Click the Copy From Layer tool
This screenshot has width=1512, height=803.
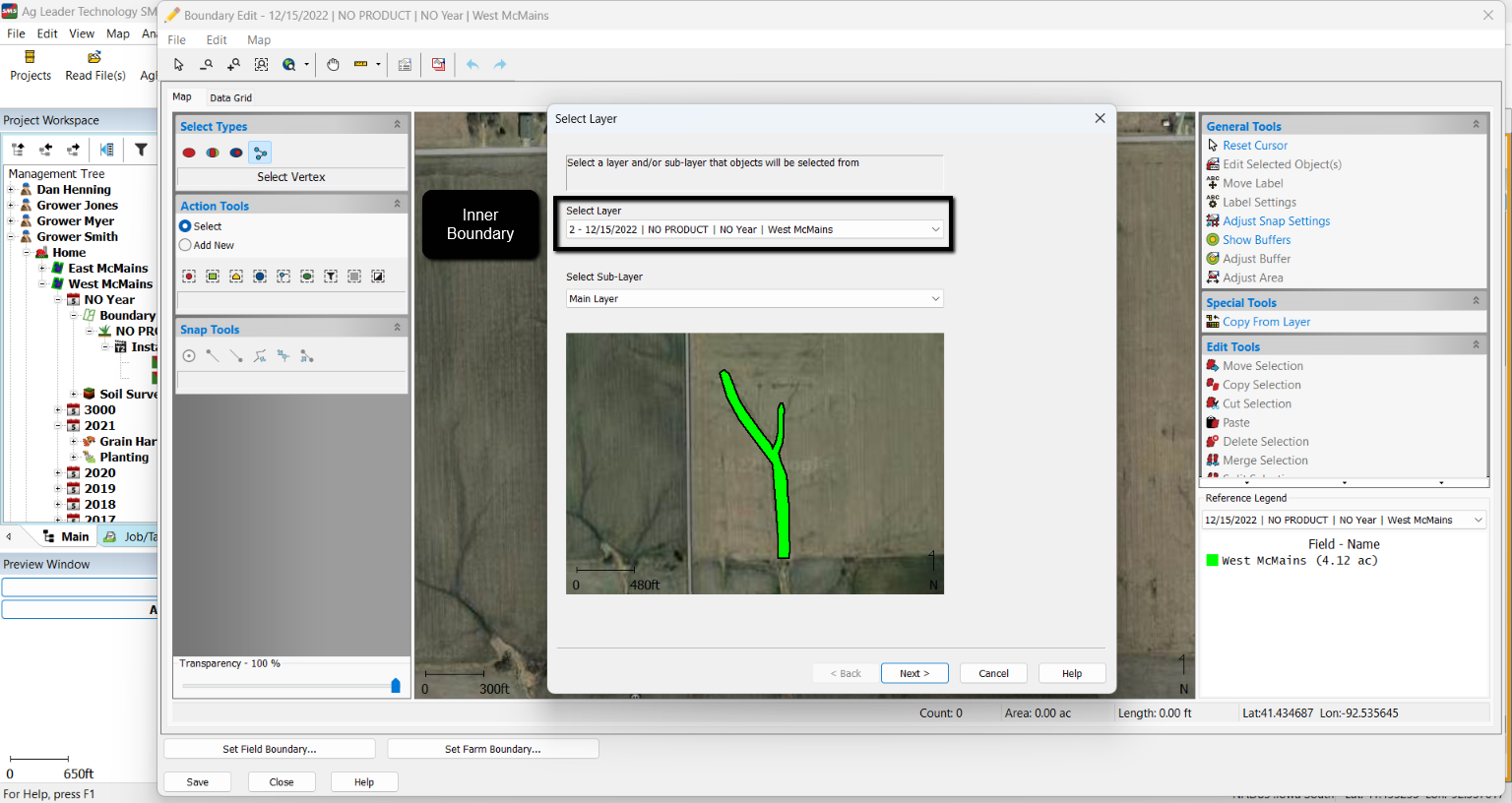(x=1266, y=322)
